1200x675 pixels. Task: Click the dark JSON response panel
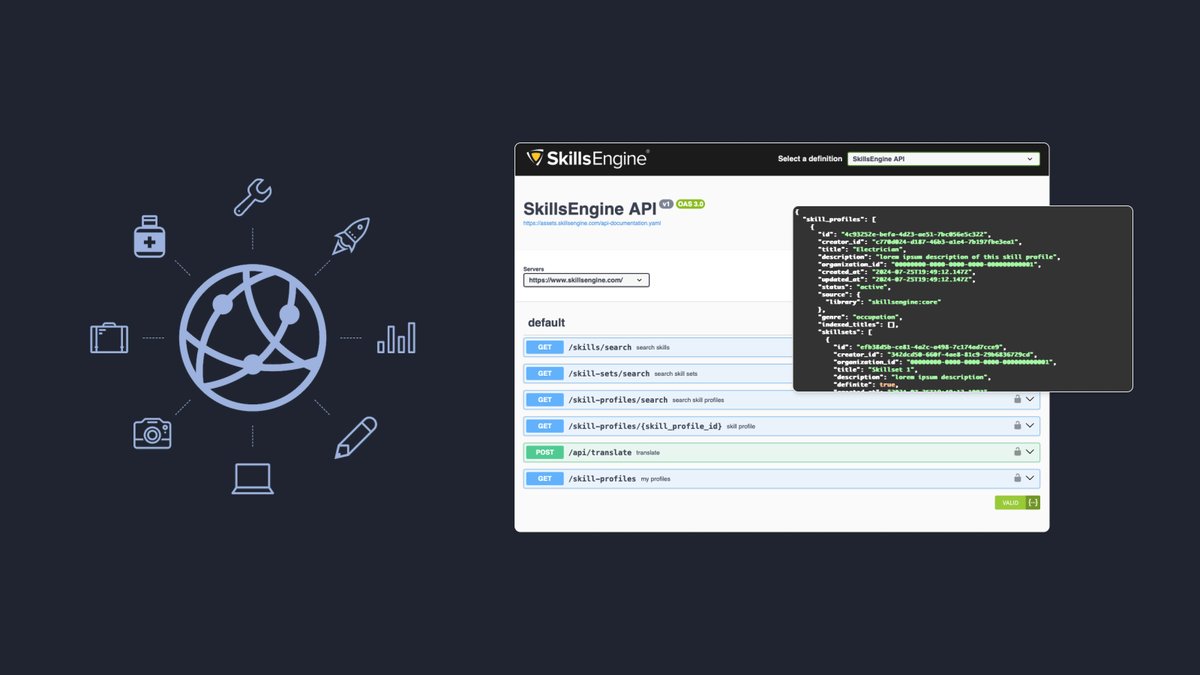coord(962,298)
